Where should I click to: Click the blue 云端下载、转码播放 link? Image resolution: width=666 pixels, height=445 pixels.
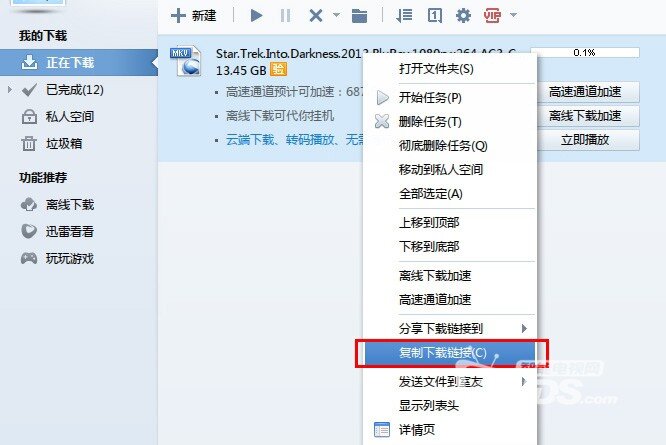click(294, 139)
